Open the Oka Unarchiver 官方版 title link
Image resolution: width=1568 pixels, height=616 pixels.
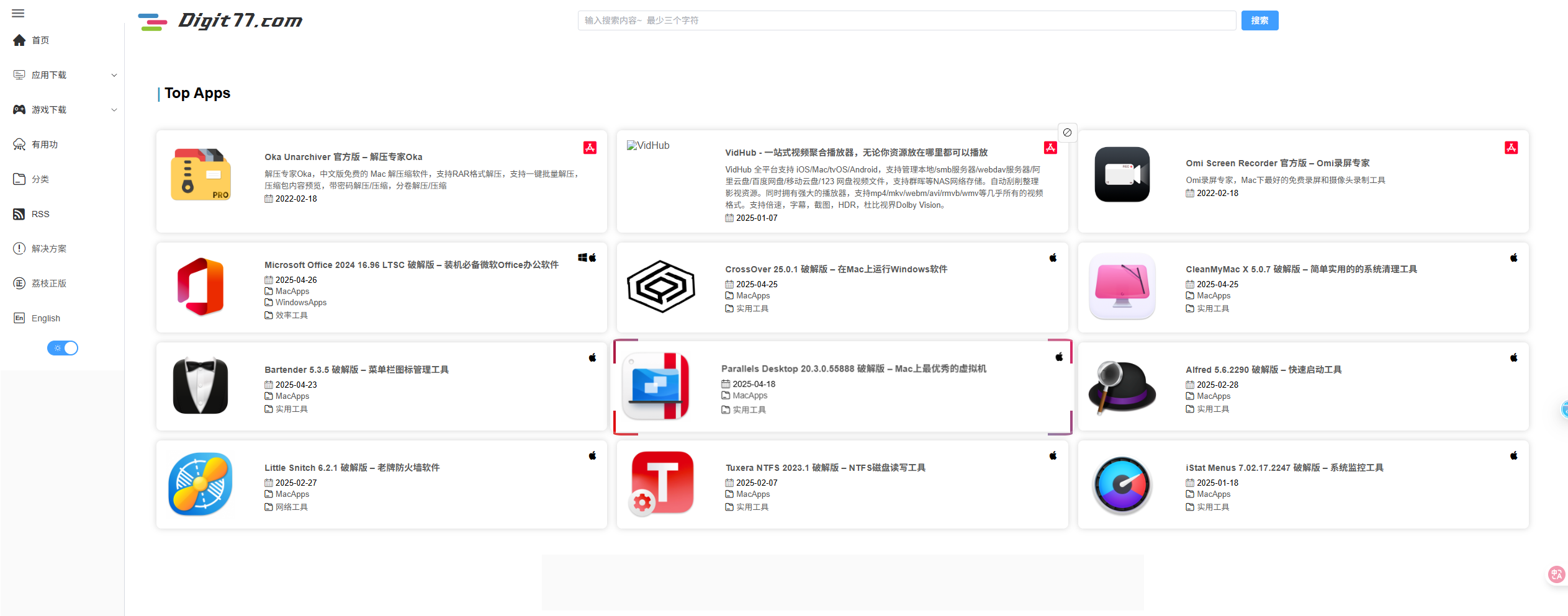click(343, 157)
